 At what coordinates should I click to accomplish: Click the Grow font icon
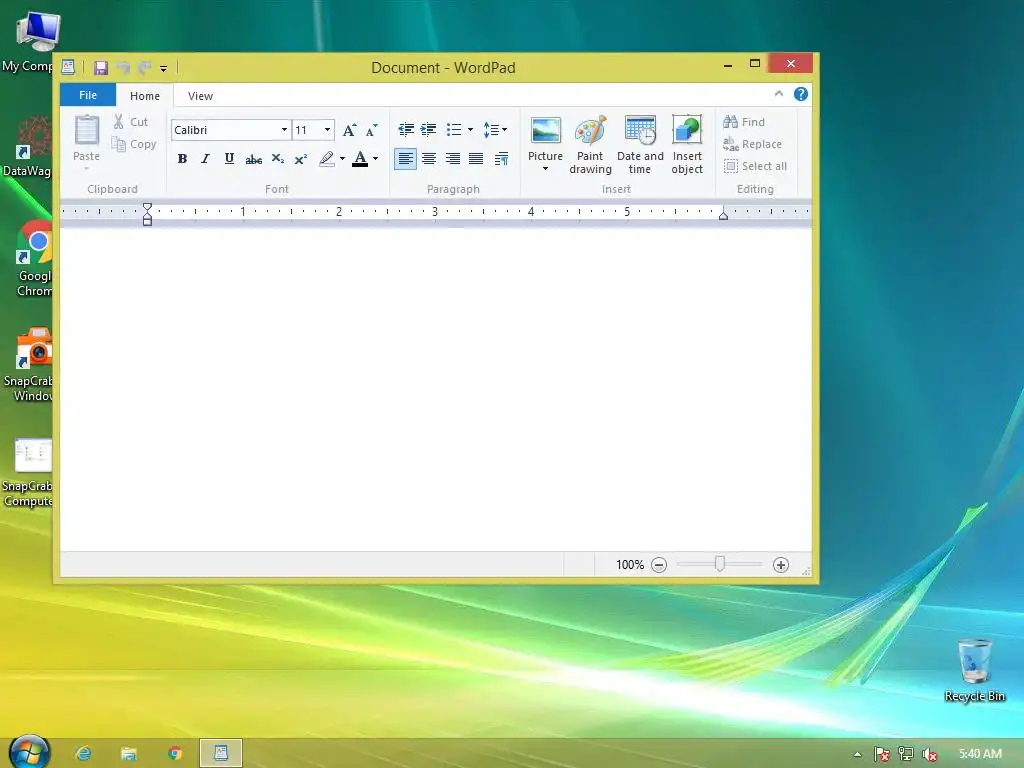click(x=349, y=130)
